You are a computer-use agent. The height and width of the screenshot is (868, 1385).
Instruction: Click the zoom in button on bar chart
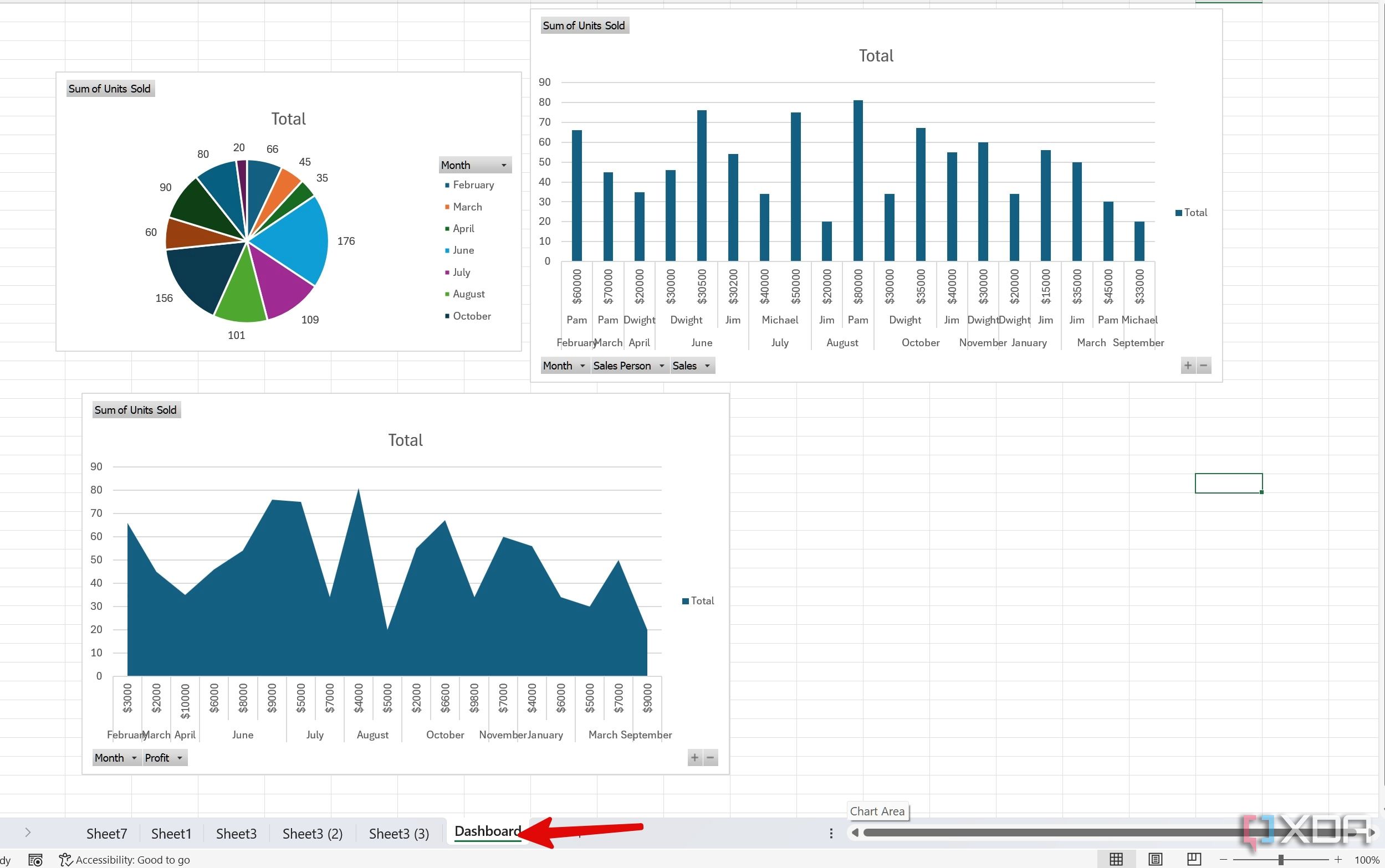point(1188,365)
